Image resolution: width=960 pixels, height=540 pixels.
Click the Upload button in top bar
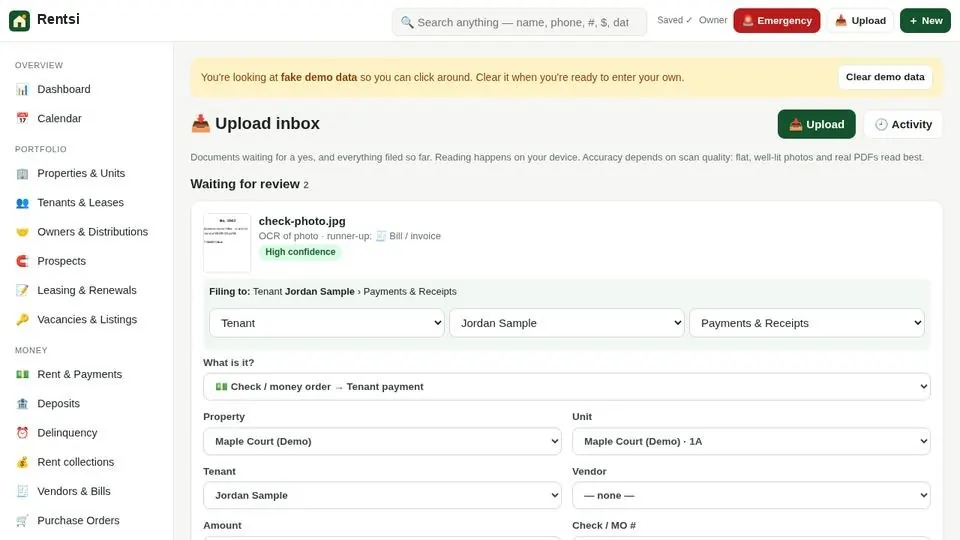click(860, 21)
